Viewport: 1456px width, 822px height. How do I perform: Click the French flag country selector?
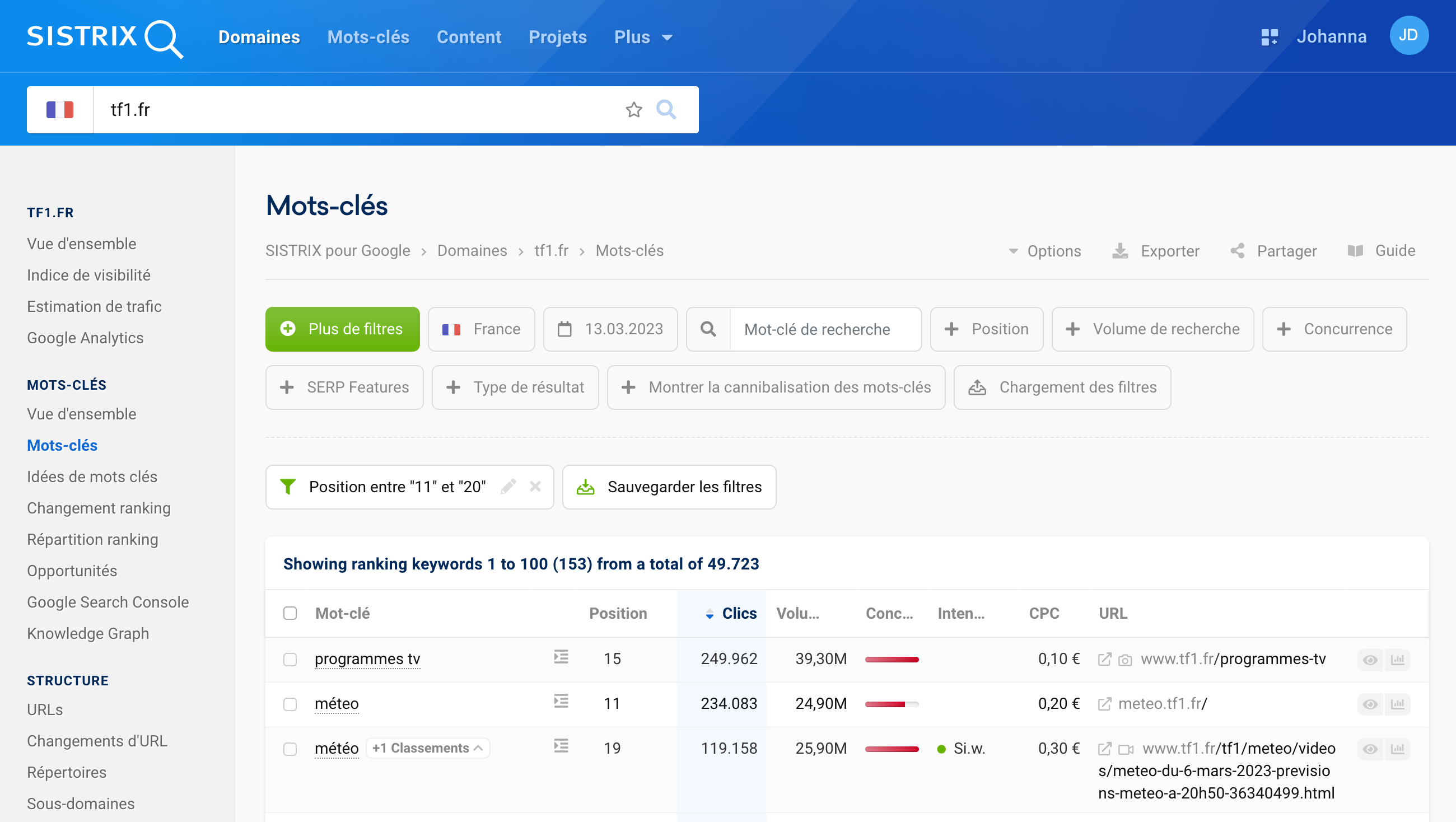pyautogui.click(x=60, y=109)
